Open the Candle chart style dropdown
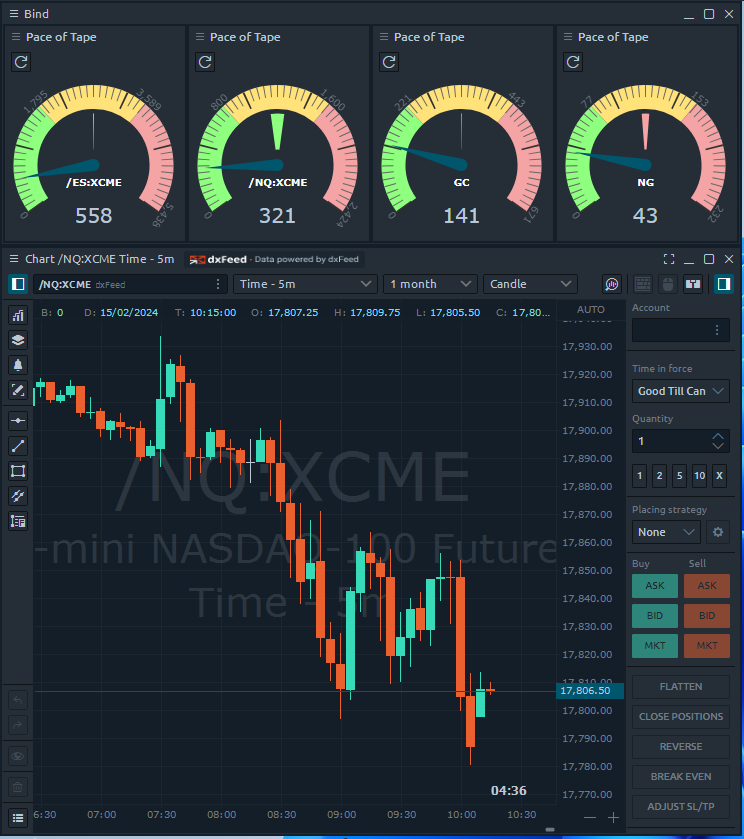The height and width of the screenshot is (839, 744). pos(529,284)
